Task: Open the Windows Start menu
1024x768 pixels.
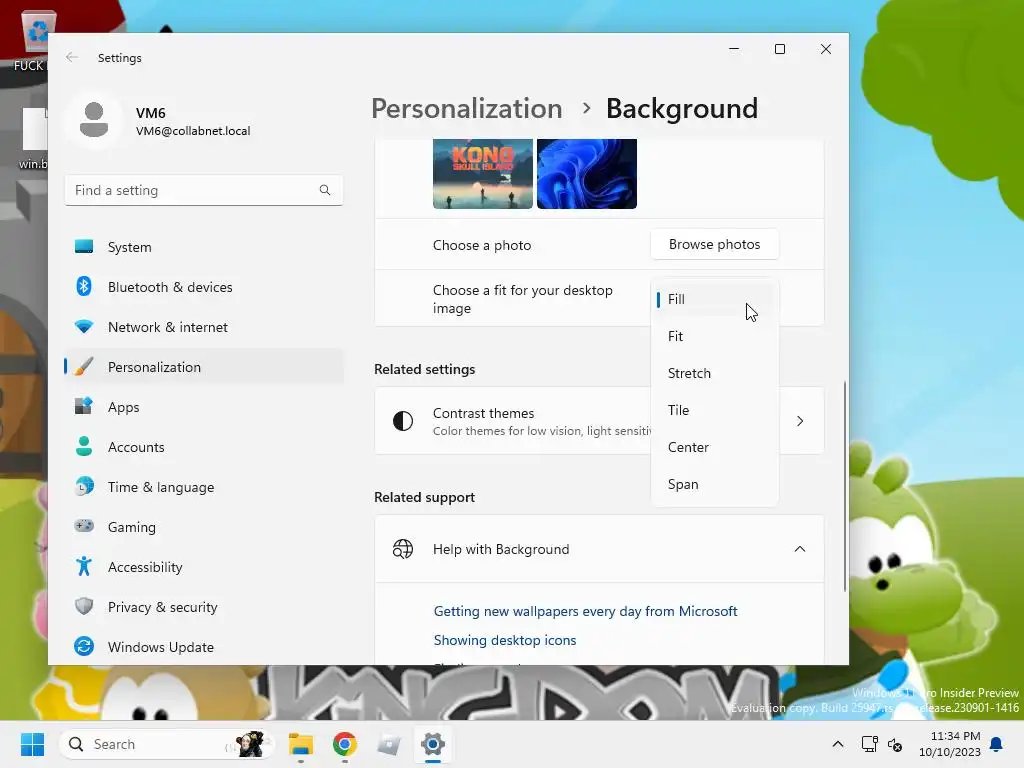Action: click(32, 744)
